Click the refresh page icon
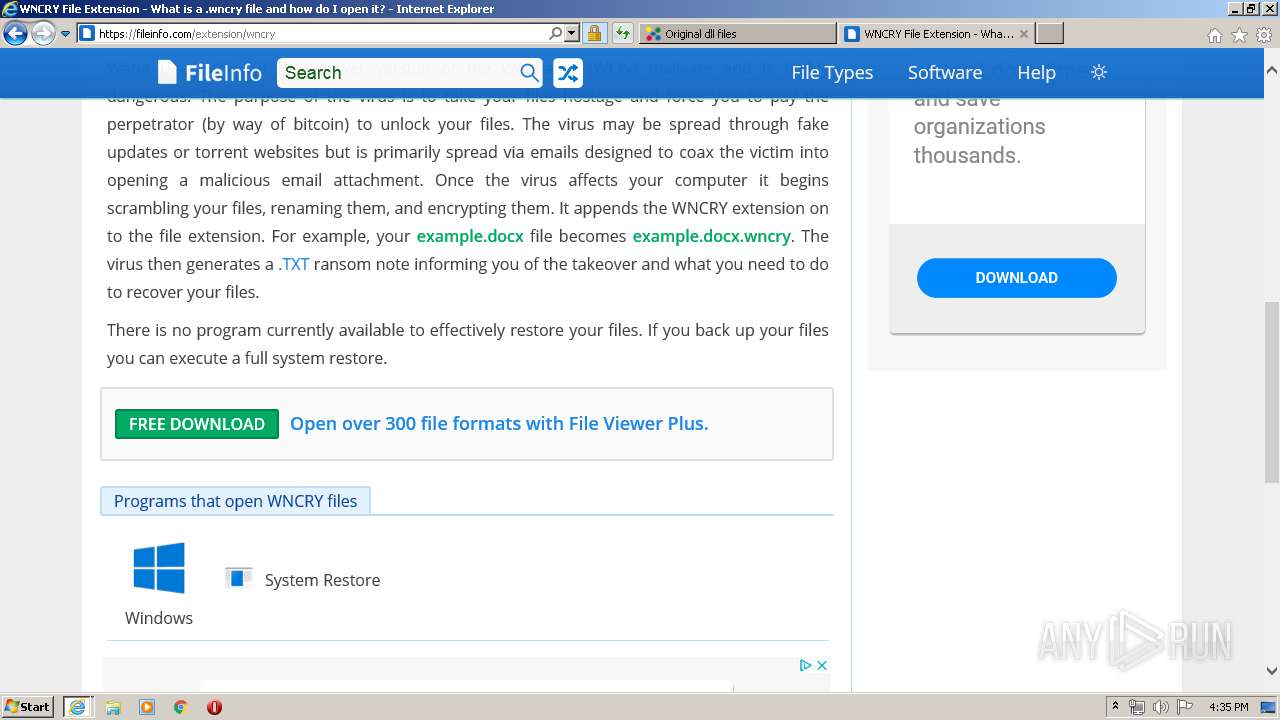The height and width of the screenshot is (720, 1280). pyautogui.click(x=623, y=34)
